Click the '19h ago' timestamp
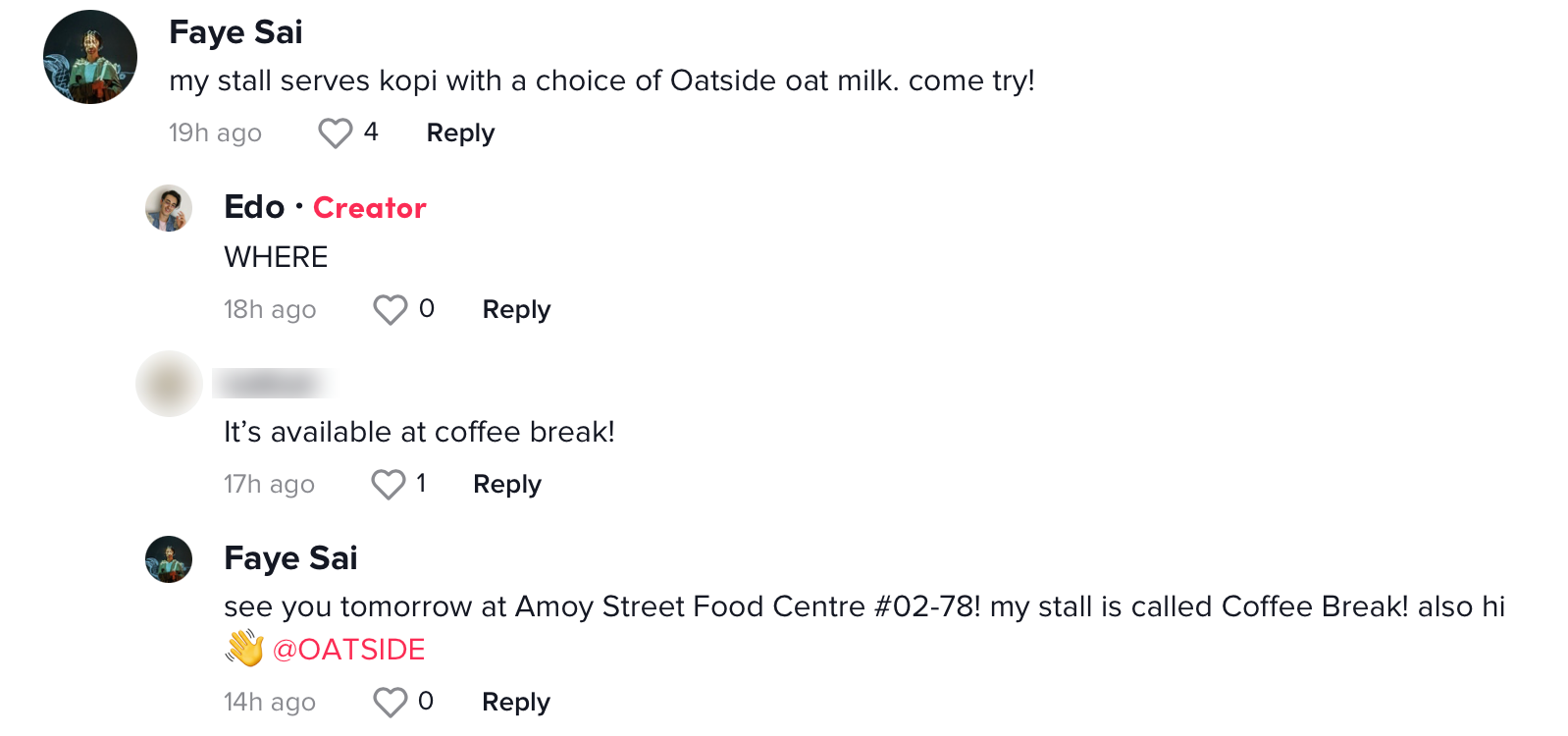This screenshot has width=1568, height=736. [x=215, y=132]
